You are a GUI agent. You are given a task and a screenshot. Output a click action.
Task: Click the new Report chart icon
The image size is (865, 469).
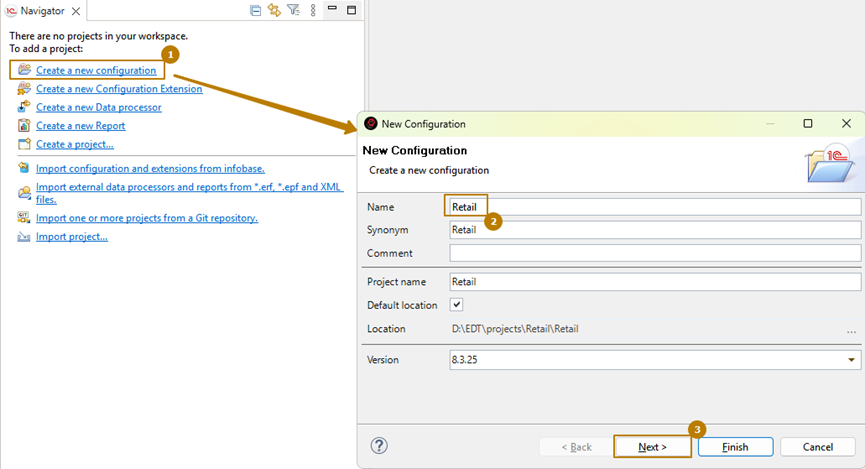(24, 126)
